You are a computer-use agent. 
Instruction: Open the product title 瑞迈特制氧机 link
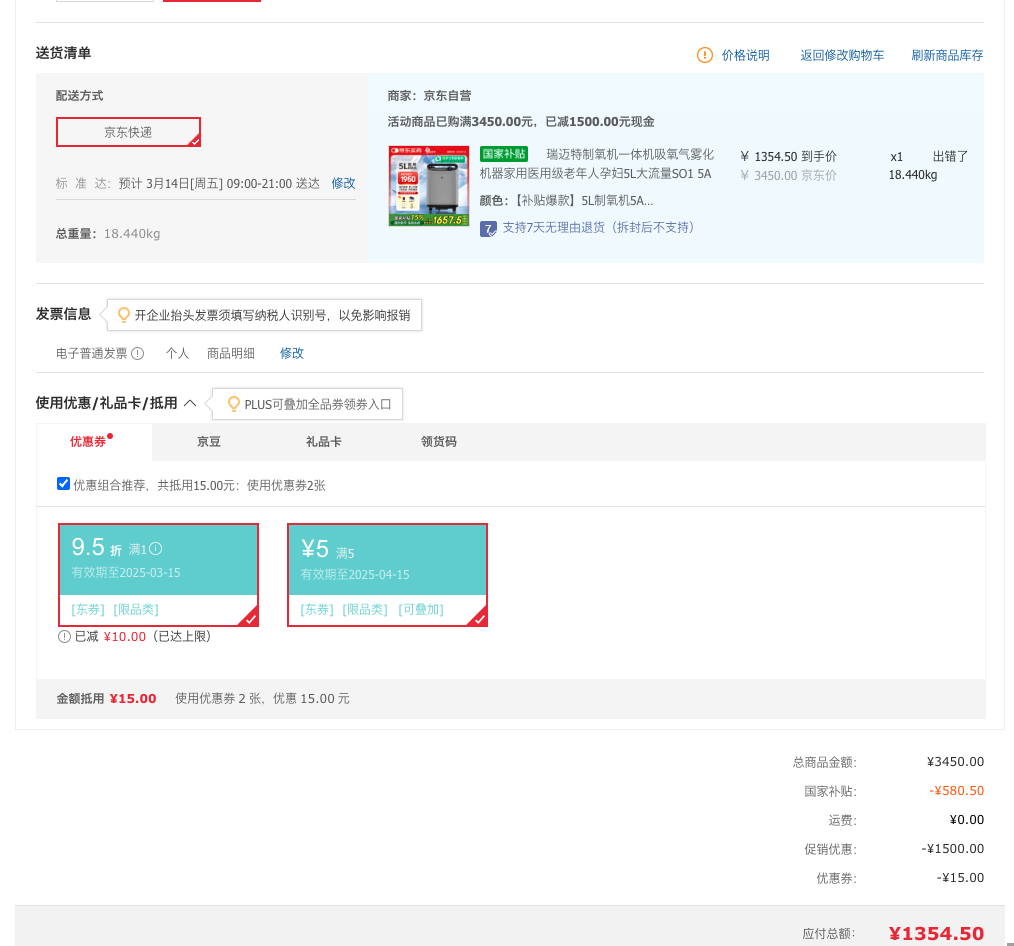tap(596, 164)
